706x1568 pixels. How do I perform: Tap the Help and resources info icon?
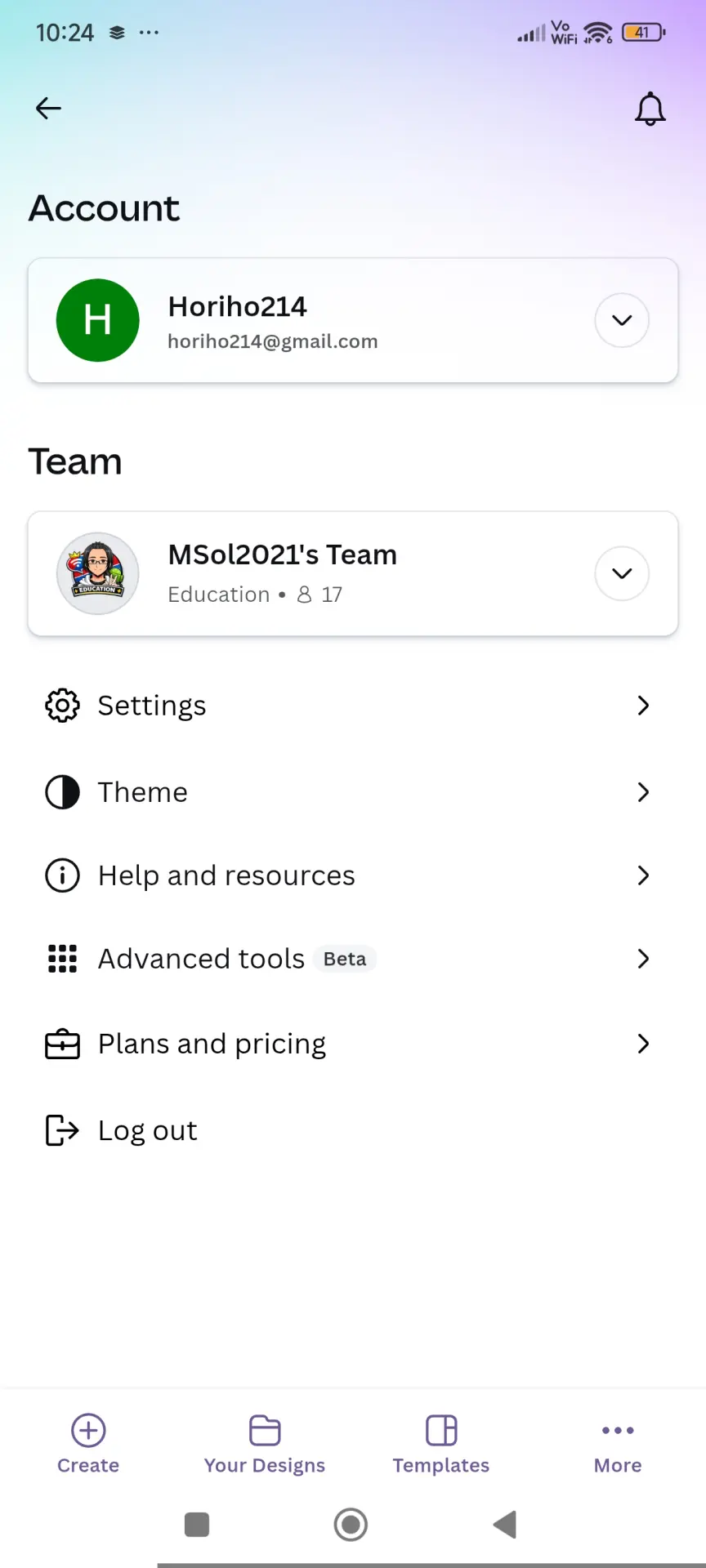[x=62, y=875]
